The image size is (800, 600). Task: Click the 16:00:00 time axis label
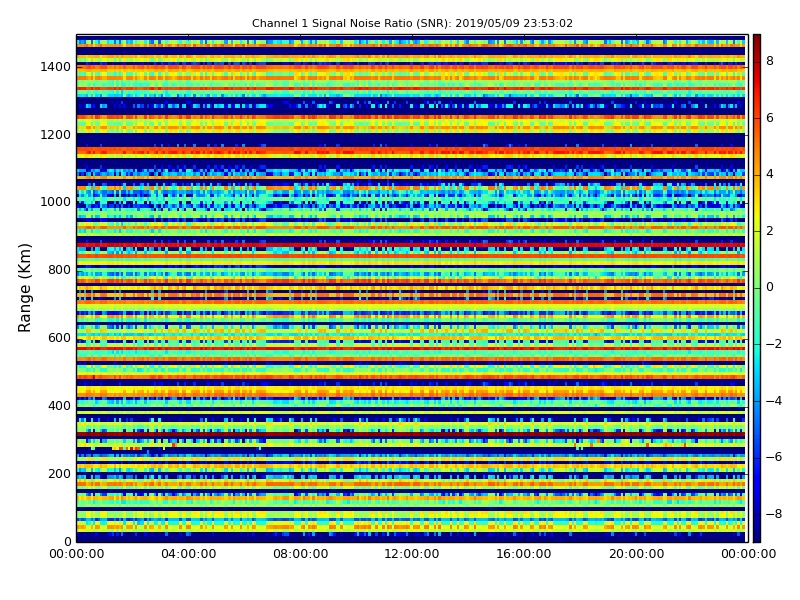pos(524,554)
